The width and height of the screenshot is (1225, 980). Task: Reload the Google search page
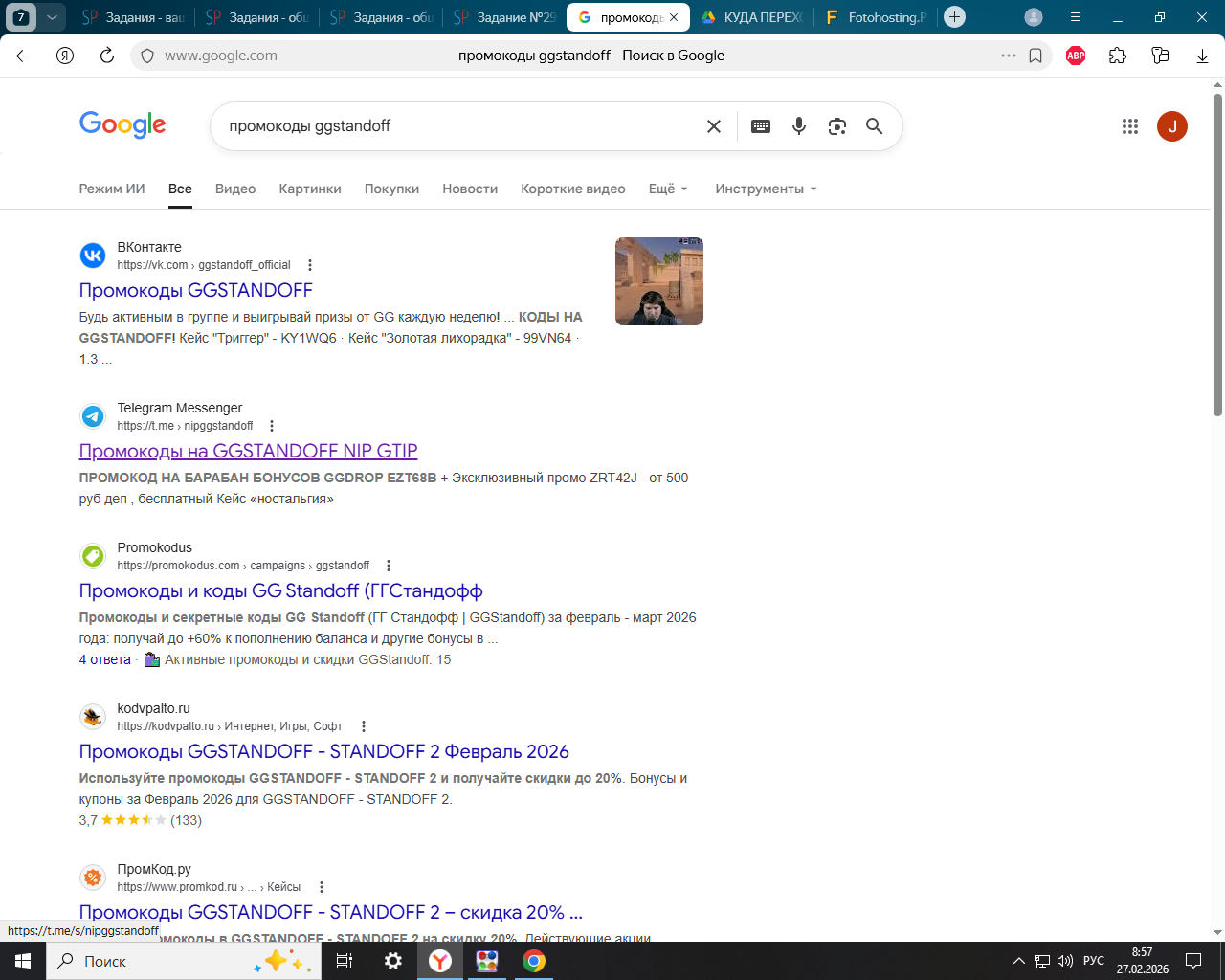(107, 56)
